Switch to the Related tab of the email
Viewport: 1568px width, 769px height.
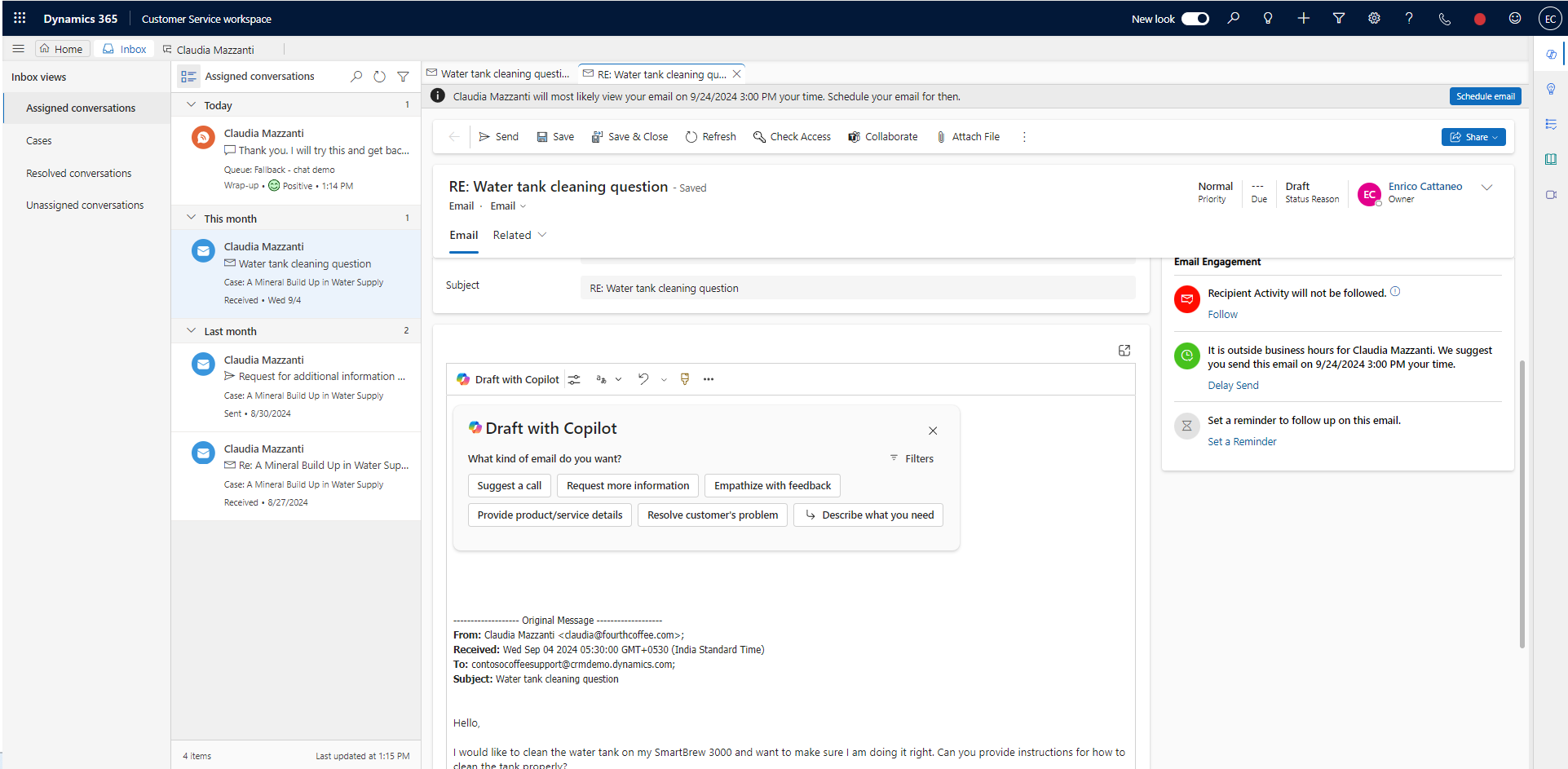(x=512, y=235)
